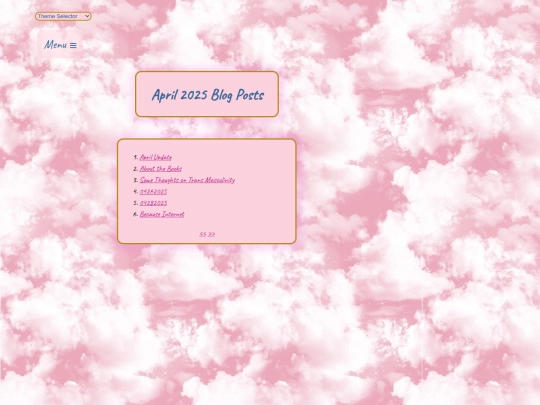Open the Theme Selector dropdown

(63, 16)
